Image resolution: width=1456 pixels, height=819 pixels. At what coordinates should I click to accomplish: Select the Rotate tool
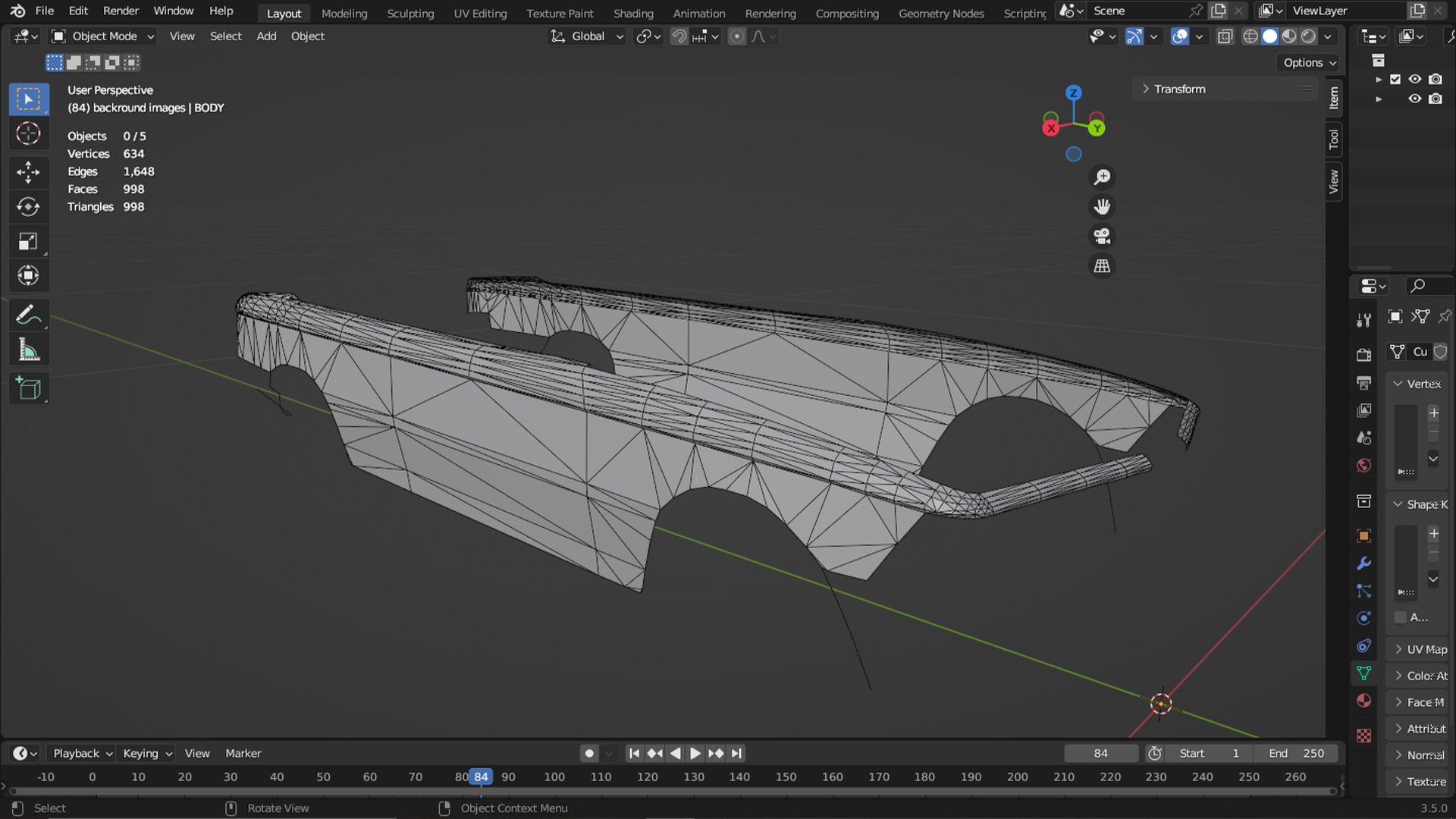tap(28, 206)
